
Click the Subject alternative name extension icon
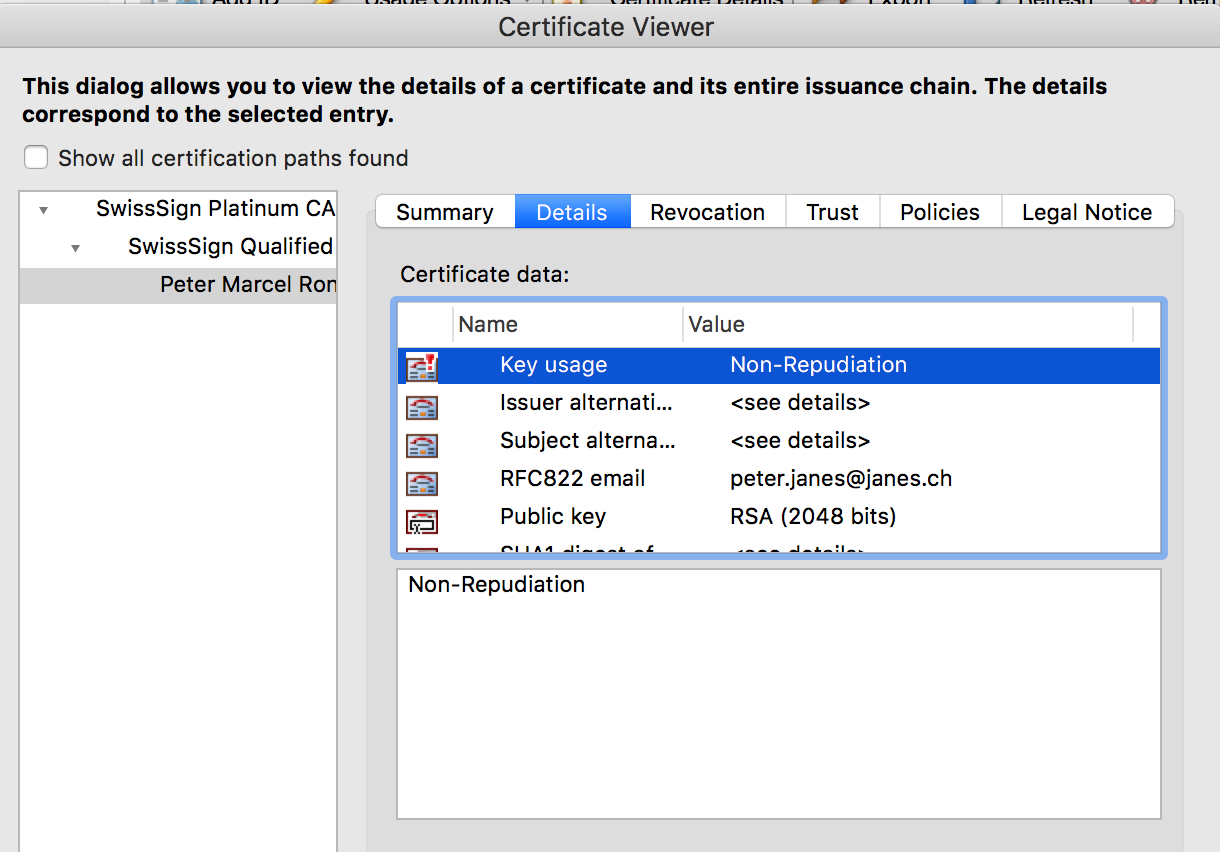422,443
